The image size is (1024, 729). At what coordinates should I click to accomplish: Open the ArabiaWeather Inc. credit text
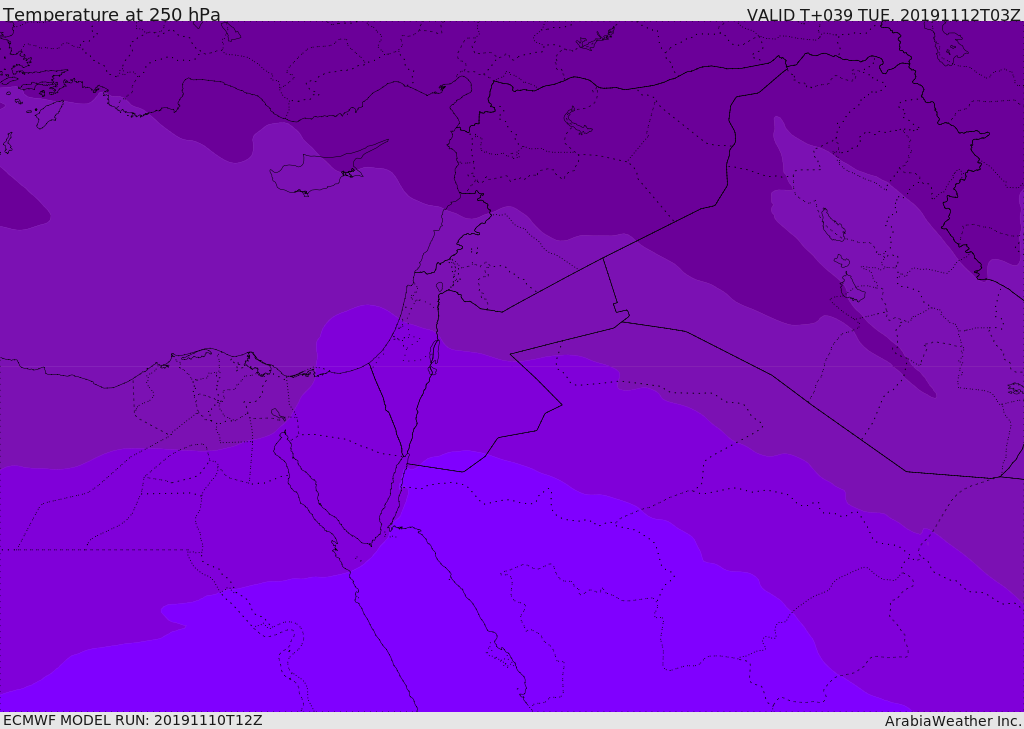pos(953,721)
